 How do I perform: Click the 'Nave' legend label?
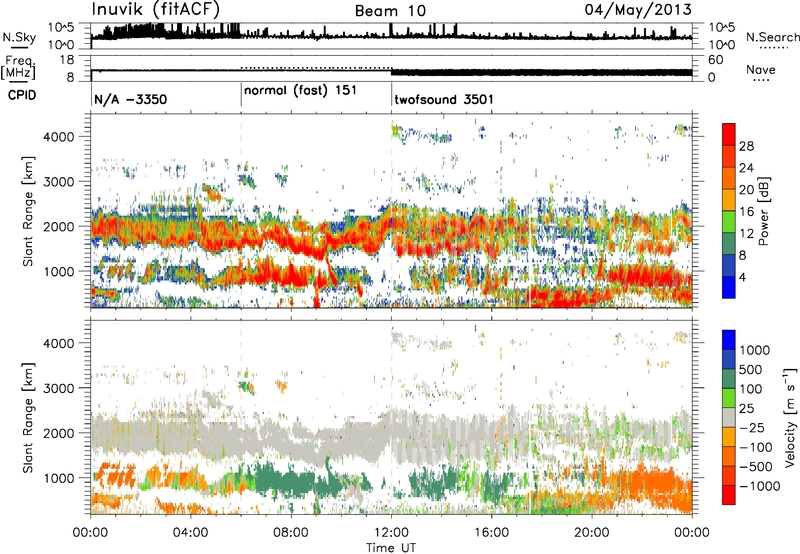[x=761, y=69]
